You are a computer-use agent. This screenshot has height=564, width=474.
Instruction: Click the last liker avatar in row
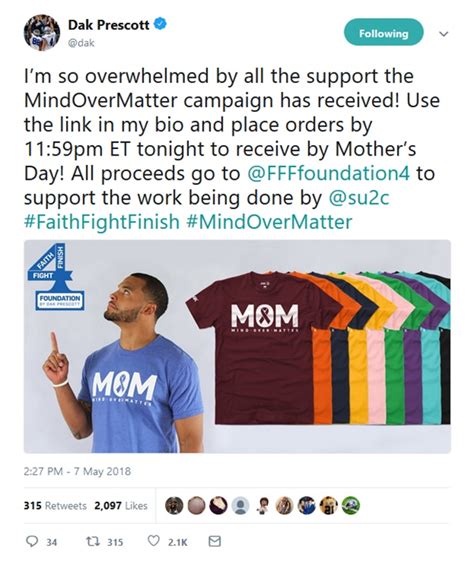[x=350, y=505]
